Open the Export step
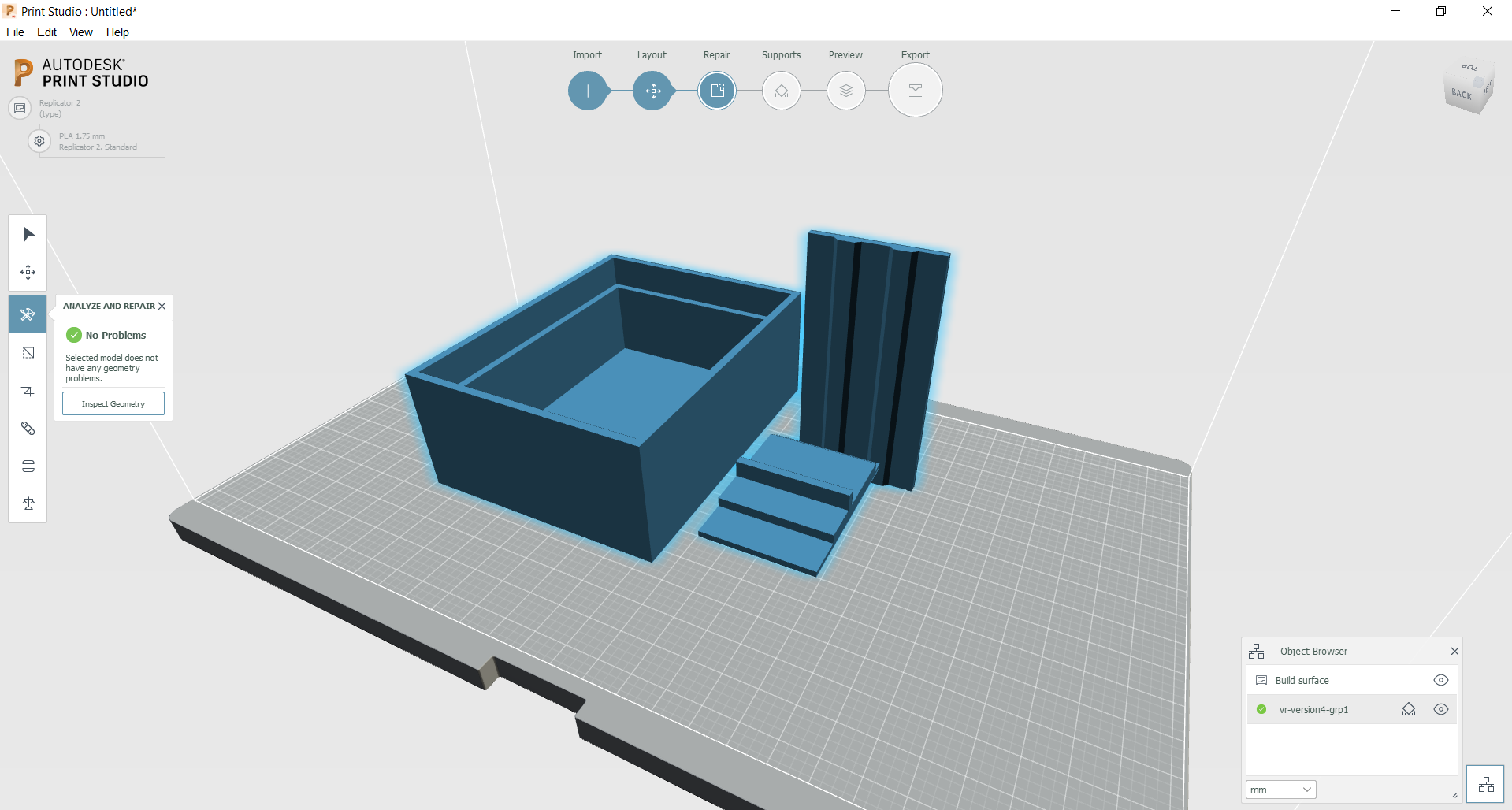Screen dimensions: 1512x810 tap(915, 90)
